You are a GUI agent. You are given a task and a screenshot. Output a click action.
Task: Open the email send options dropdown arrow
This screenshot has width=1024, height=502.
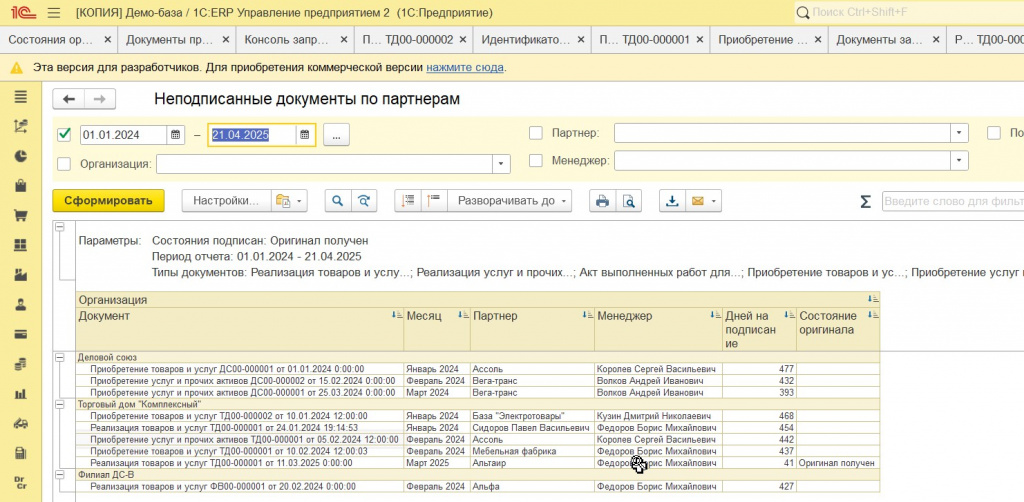pyautogui.click(x=714, y=201)
